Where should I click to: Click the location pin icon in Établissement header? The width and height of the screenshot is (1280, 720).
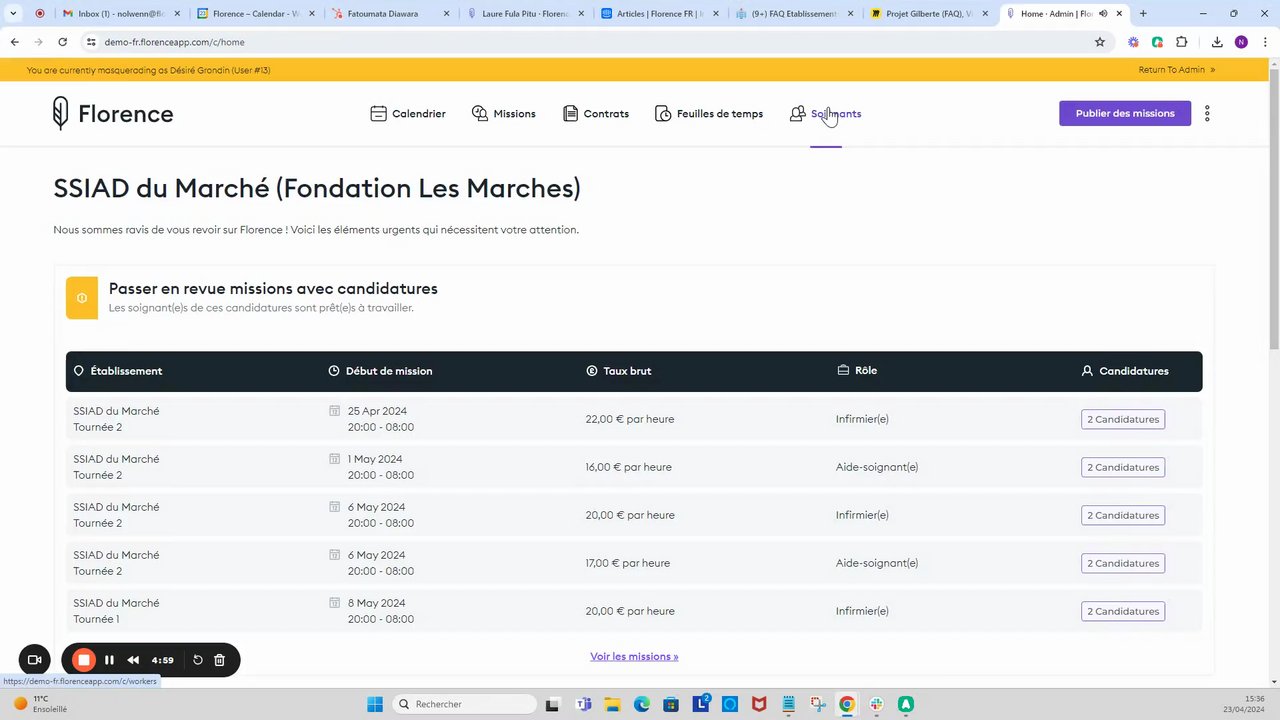79,371
